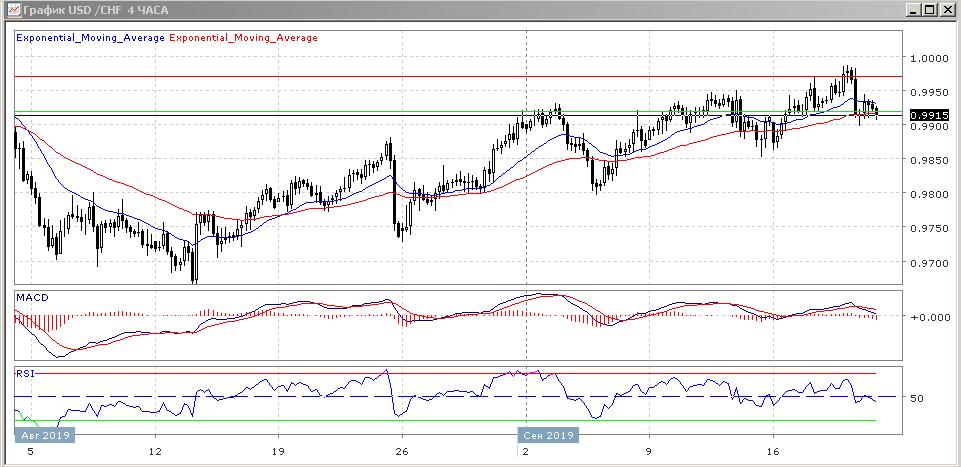Click date label 16 on time axis

coord(773,452)
